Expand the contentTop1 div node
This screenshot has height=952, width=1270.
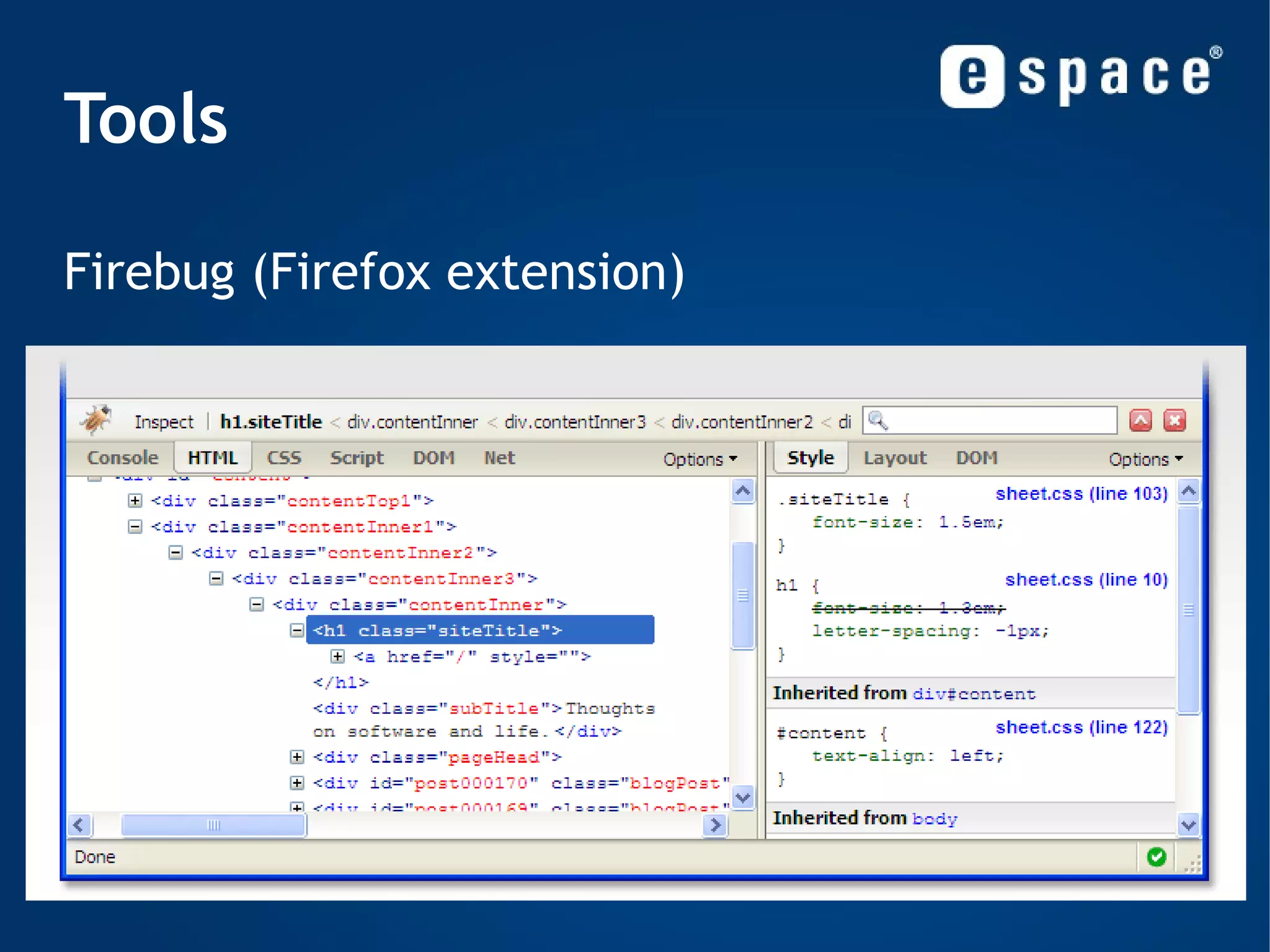tap(135, 500)
